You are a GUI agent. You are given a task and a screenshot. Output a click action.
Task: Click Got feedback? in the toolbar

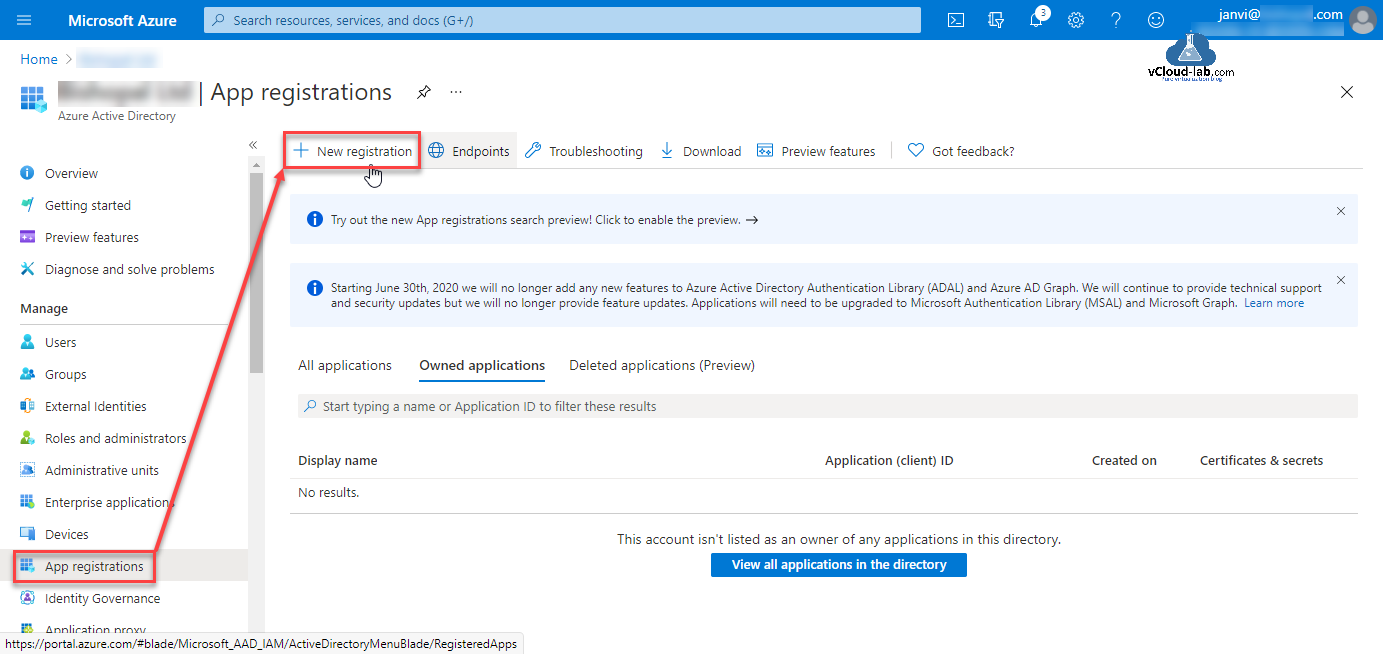pyautogui.click(x=961, y=151)
